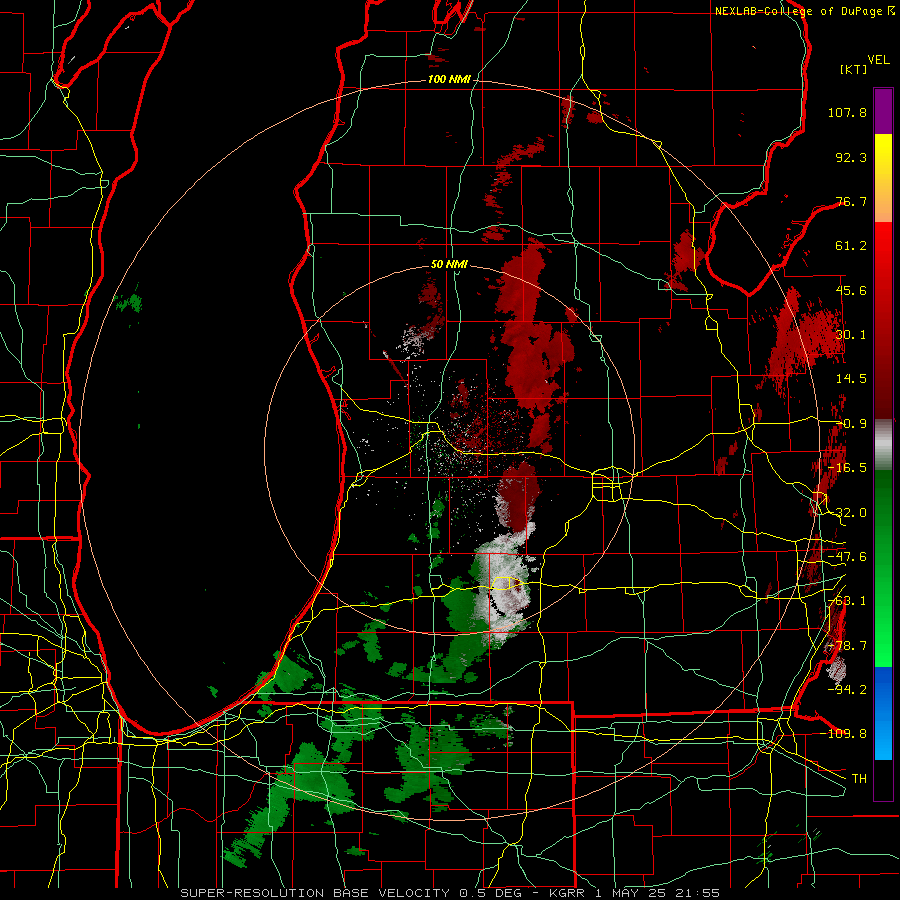Click the 107.8 legend value
The image size is (900, 900).
click(x=847, y=112)
